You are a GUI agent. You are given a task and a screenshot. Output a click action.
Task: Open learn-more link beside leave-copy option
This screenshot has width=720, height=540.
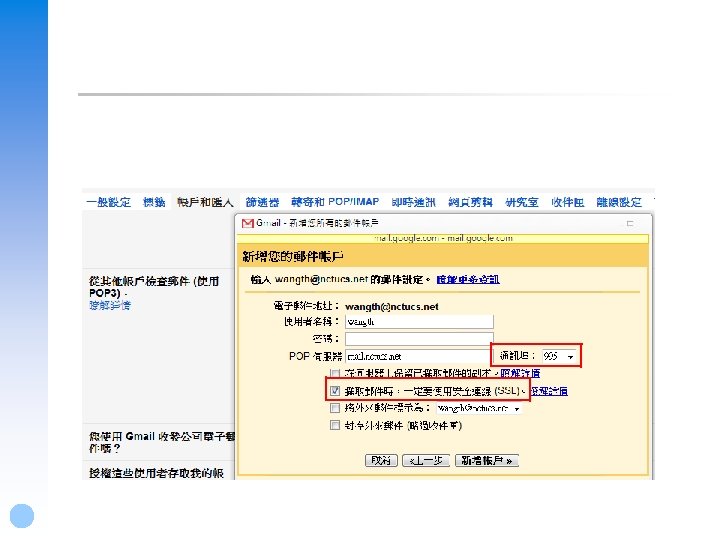[x=520, y=373]
